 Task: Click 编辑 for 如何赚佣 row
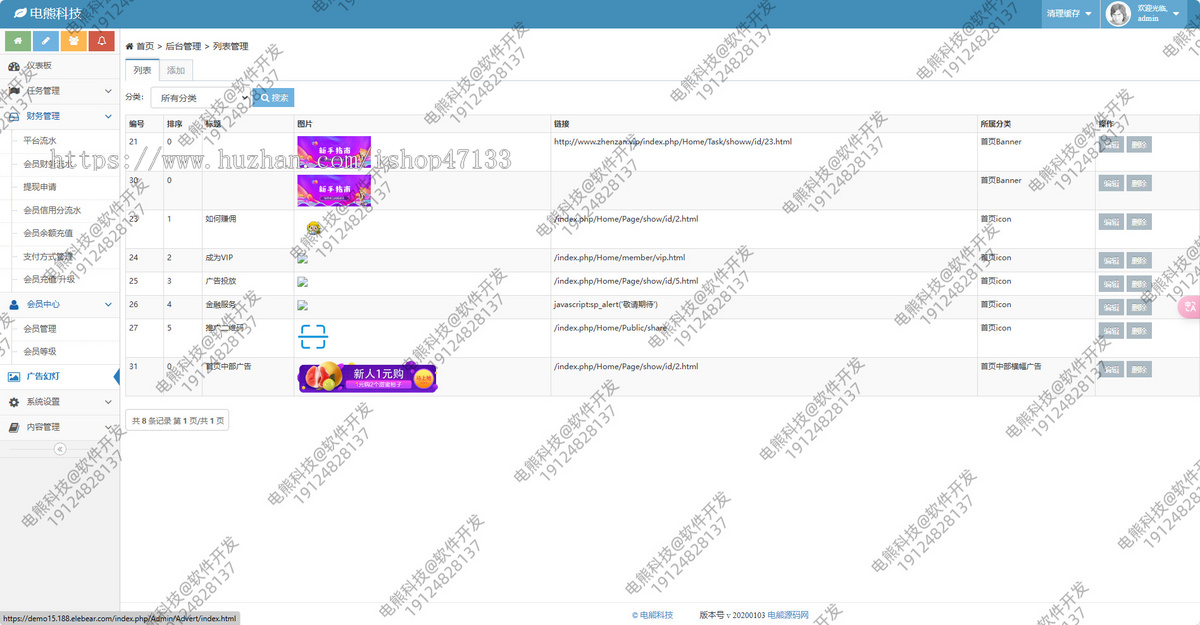click(1111, 222)
